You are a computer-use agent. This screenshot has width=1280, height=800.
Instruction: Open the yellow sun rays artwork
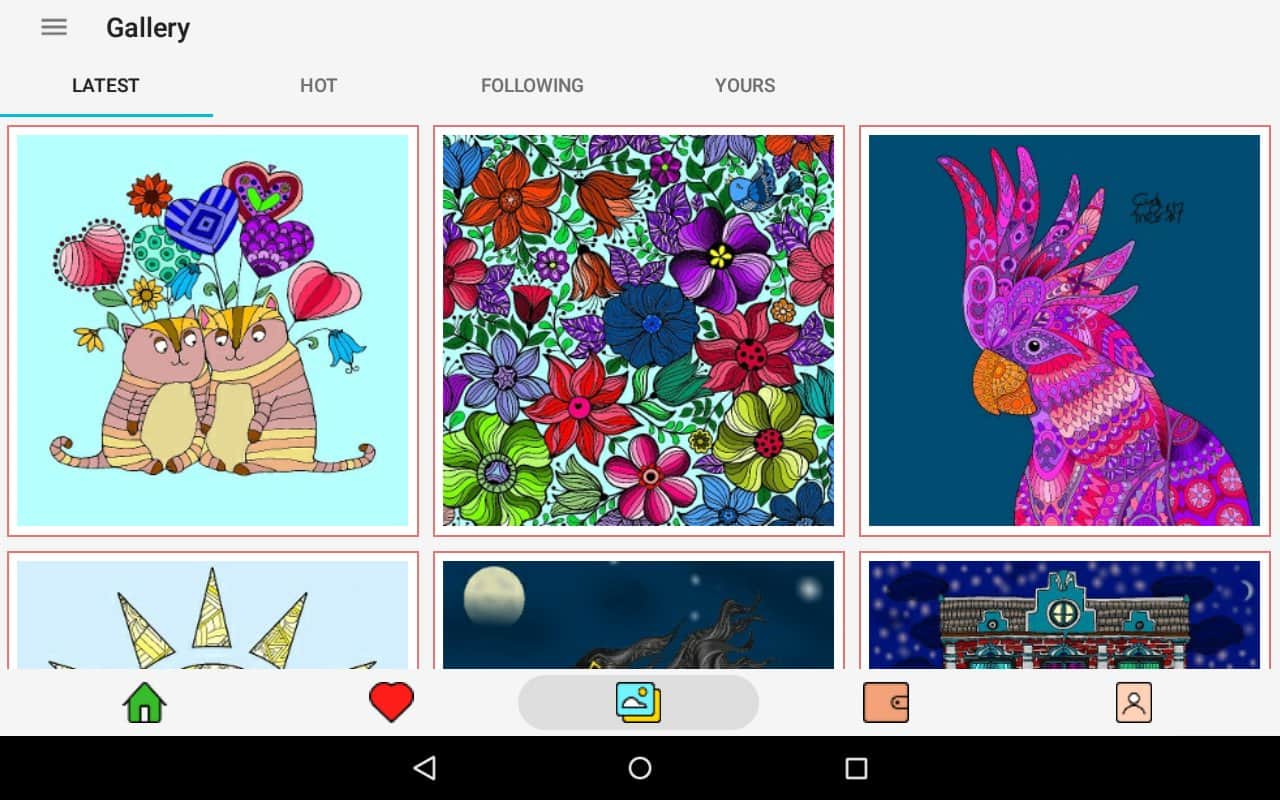pyautogui.click(x=213, y=610)
